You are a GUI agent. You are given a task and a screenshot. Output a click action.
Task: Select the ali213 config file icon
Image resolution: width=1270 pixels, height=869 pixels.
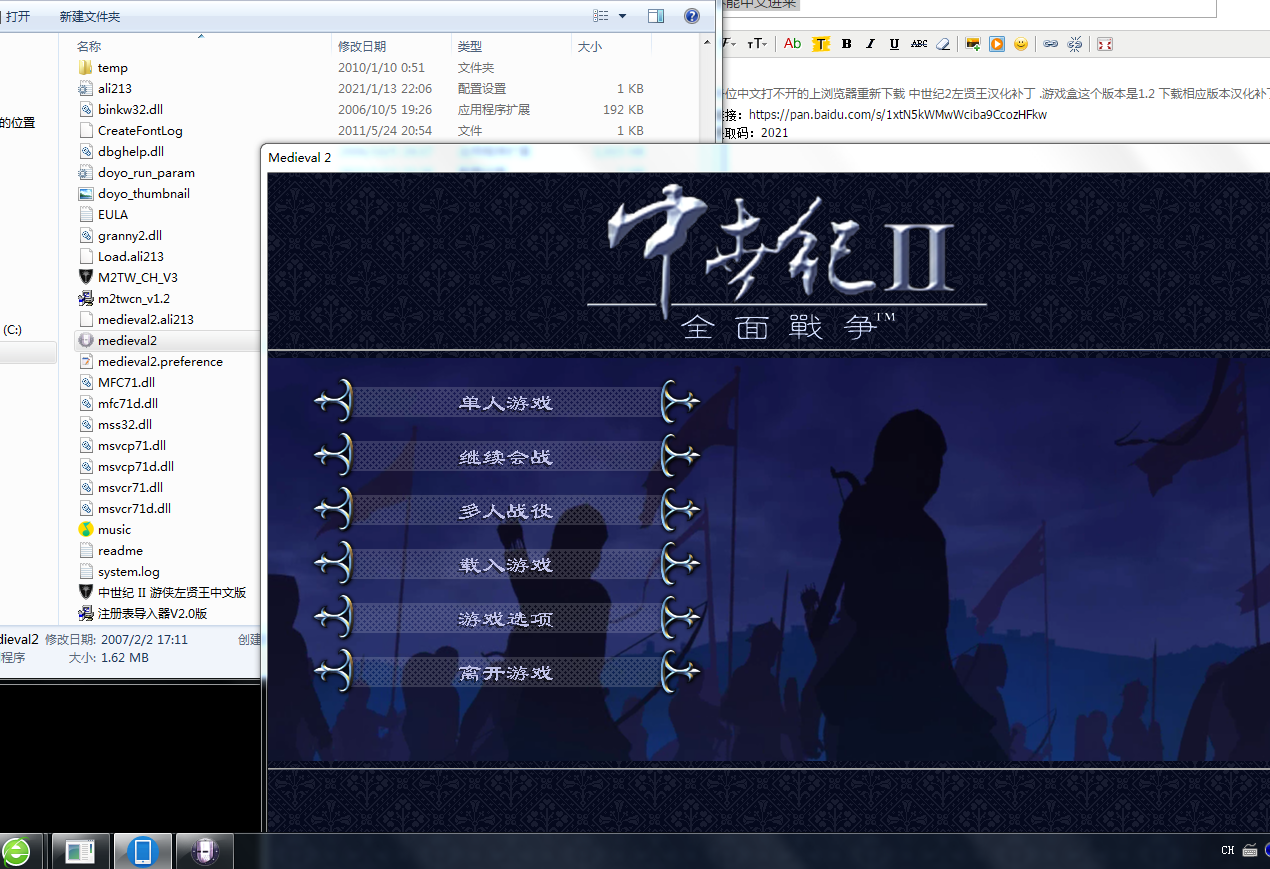(86, 88)
